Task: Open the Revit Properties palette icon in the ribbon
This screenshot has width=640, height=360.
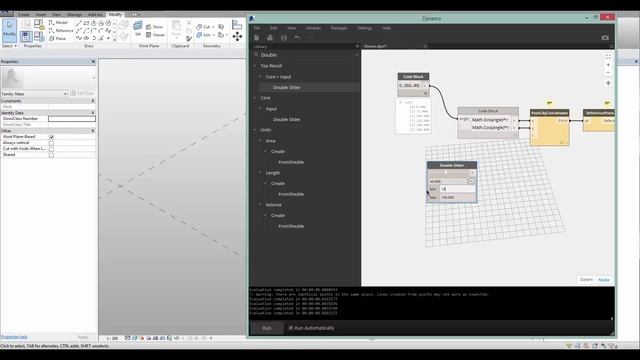Action: click(26, 36)
